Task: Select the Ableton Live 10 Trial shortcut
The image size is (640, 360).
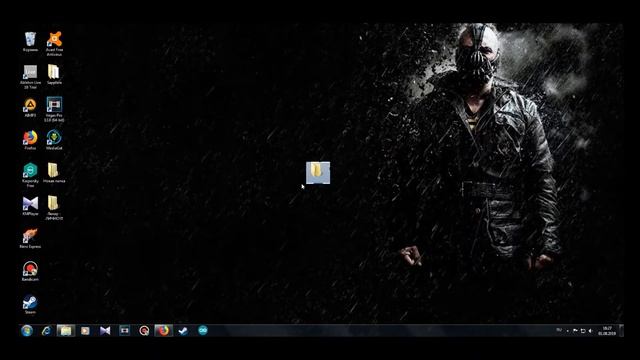Action: pos(30,77)
